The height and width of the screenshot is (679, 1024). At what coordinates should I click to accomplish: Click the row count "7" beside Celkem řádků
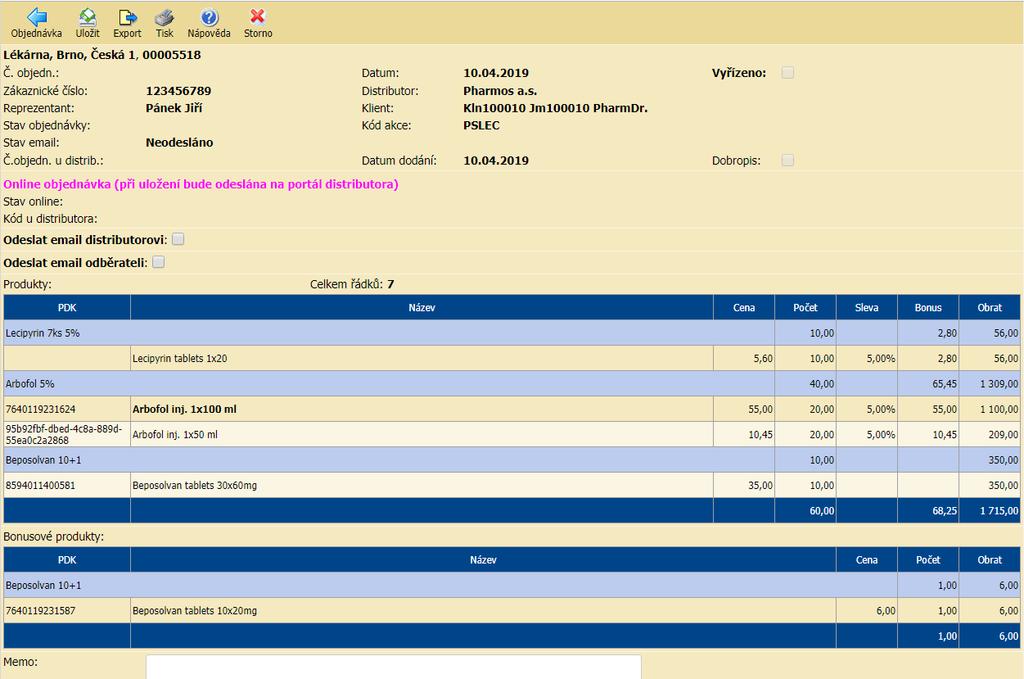point(391,284)
